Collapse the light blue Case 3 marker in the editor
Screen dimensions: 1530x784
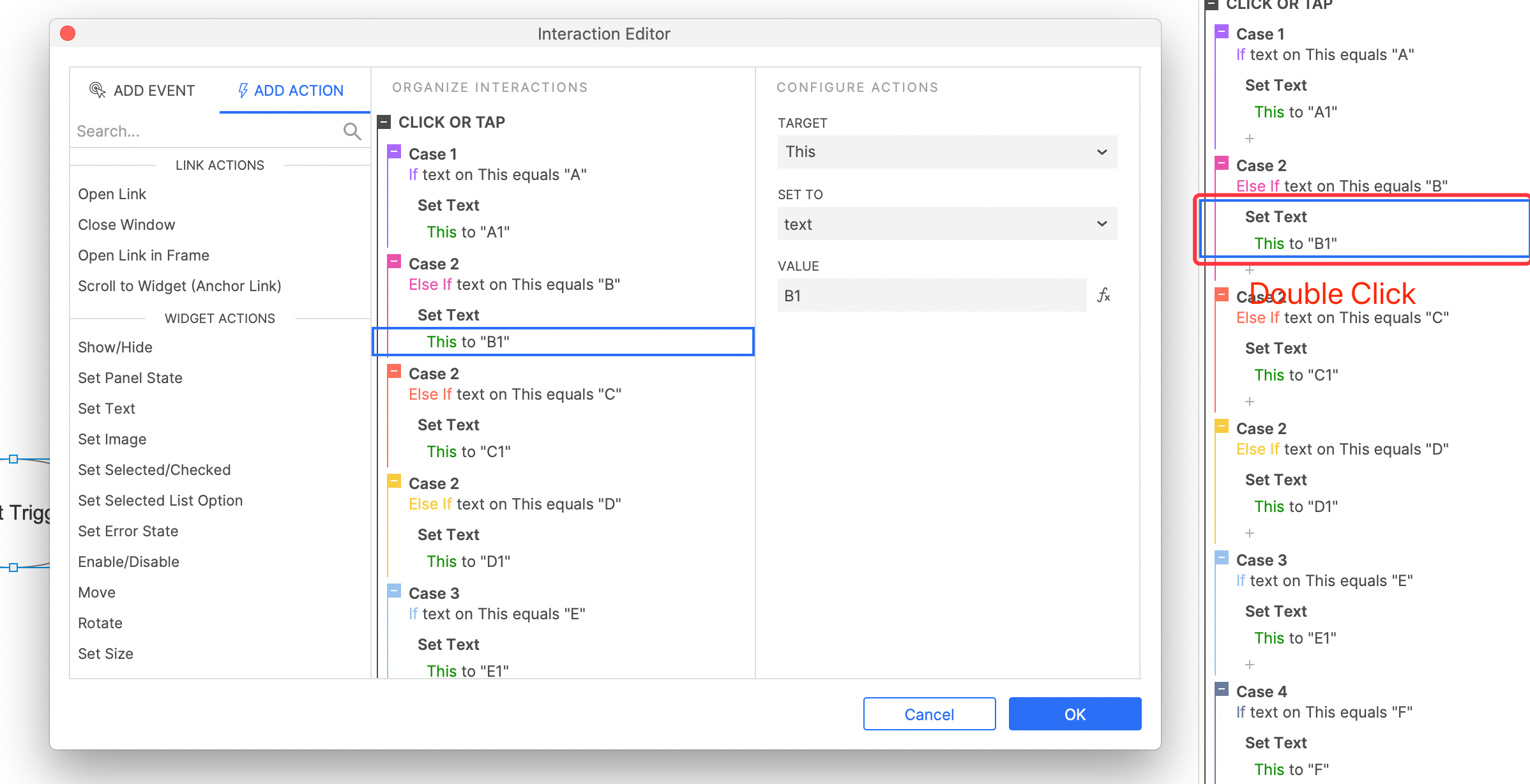tap(395, 591)
